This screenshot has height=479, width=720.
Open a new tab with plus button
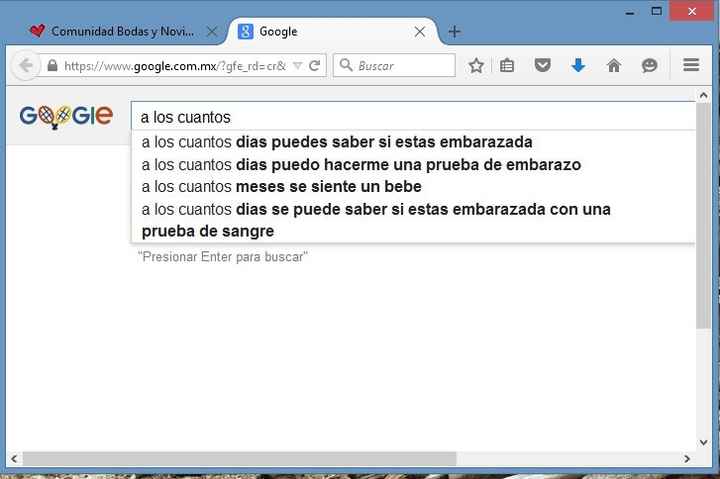coord(454,32)
